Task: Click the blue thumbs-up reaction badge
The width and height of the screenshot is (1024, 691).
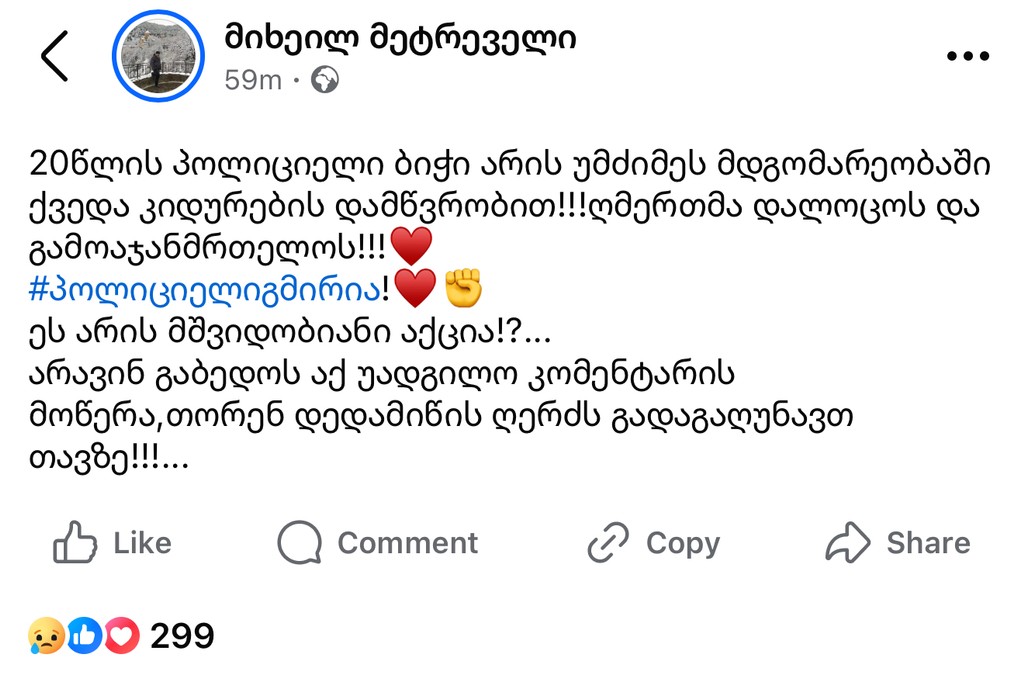Action: (85, 636)
